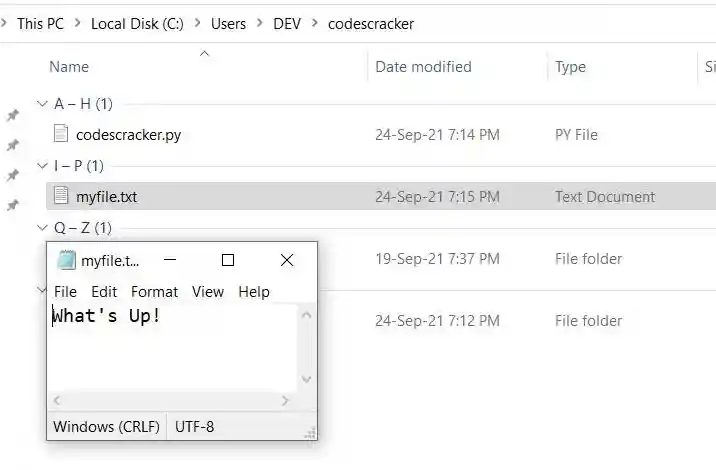Image resolution: width=716 pixels, height=470 pixels.
Task: Sort files by Type column header
Action: [571, 67]
